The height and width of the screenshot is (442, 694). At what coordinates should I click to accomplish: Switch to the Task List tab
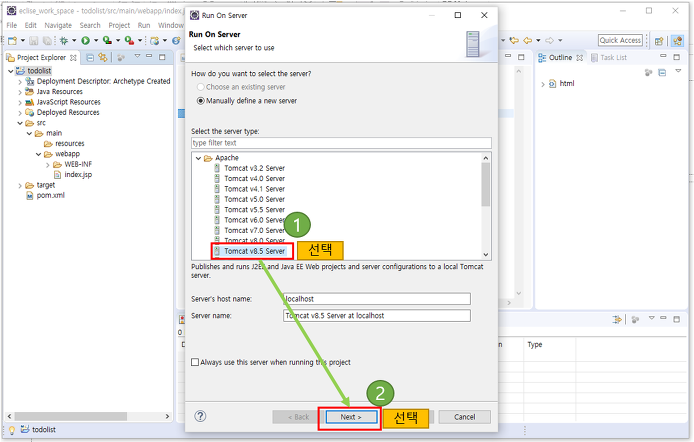[x=609, y=58]
